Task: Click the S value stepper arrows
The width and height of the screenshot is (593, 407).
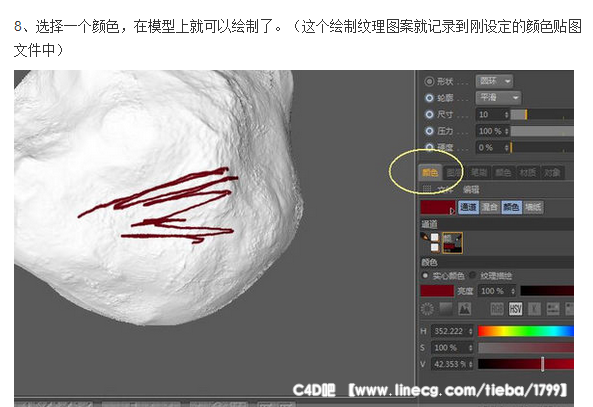Action: [x=470, y=348]
